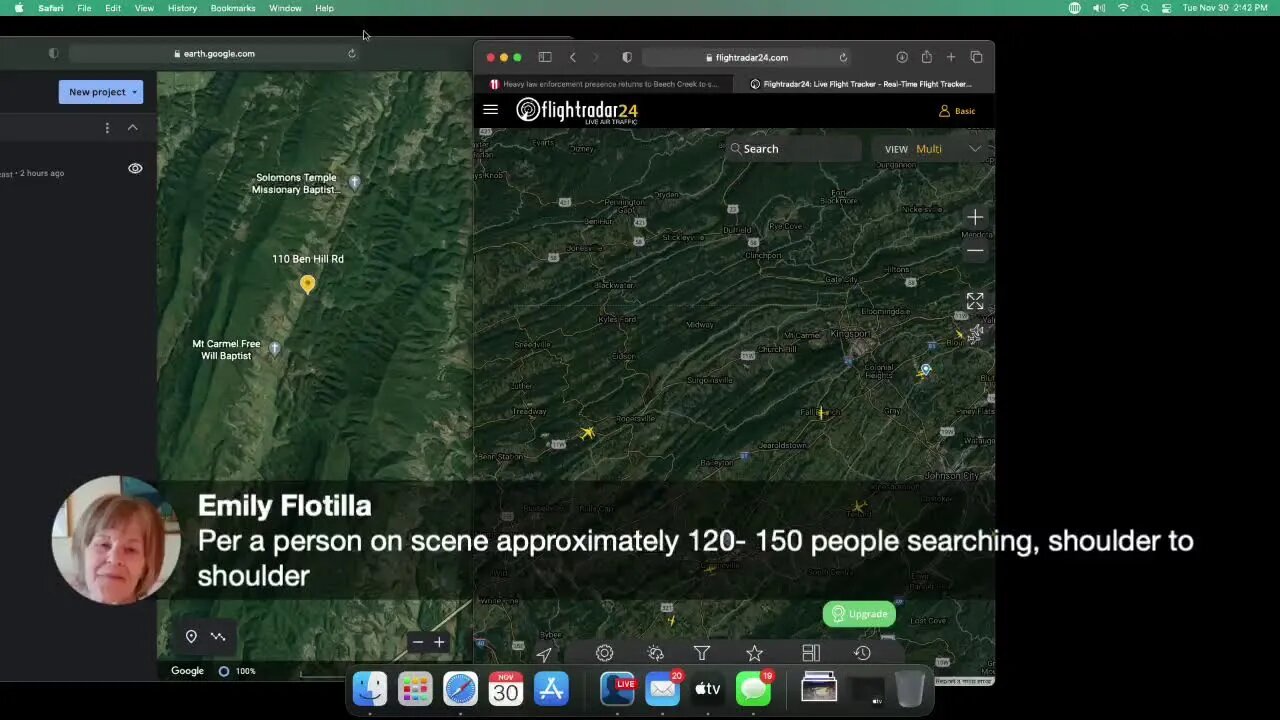Collapse the Google Earth project panel

132,128
